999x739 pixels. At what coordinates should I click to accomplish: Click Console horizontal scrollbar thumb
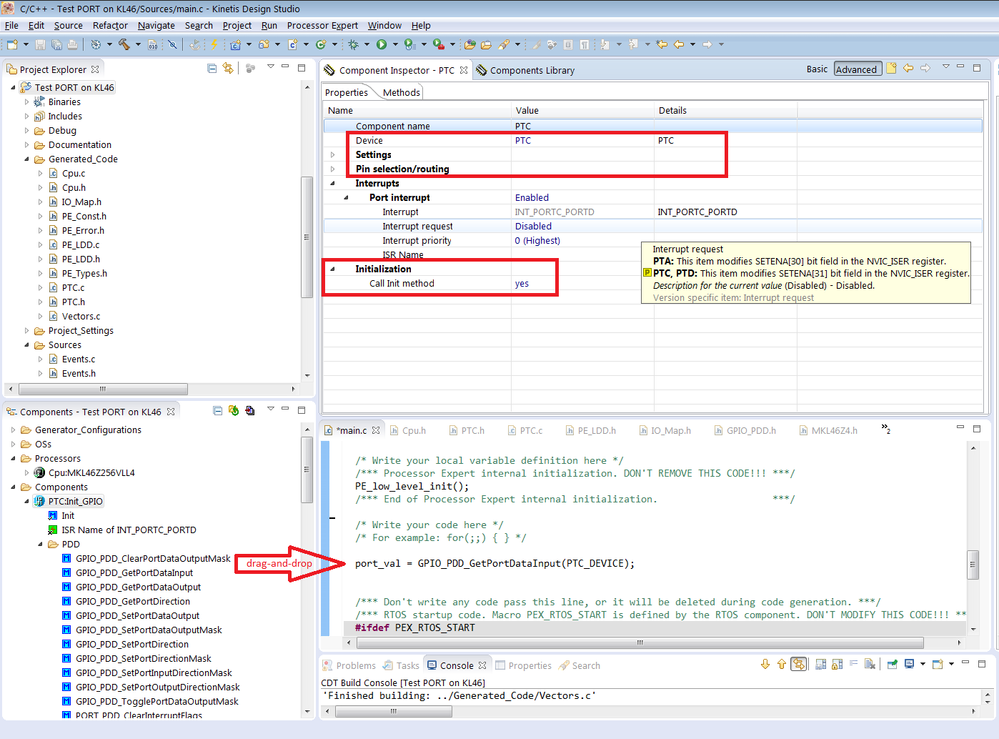394,711
